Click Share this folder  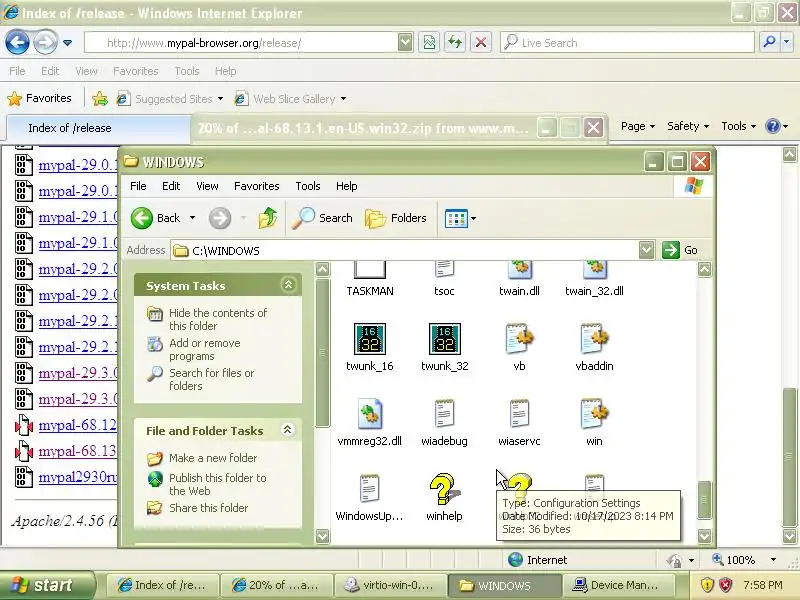[x=208, y=508]
